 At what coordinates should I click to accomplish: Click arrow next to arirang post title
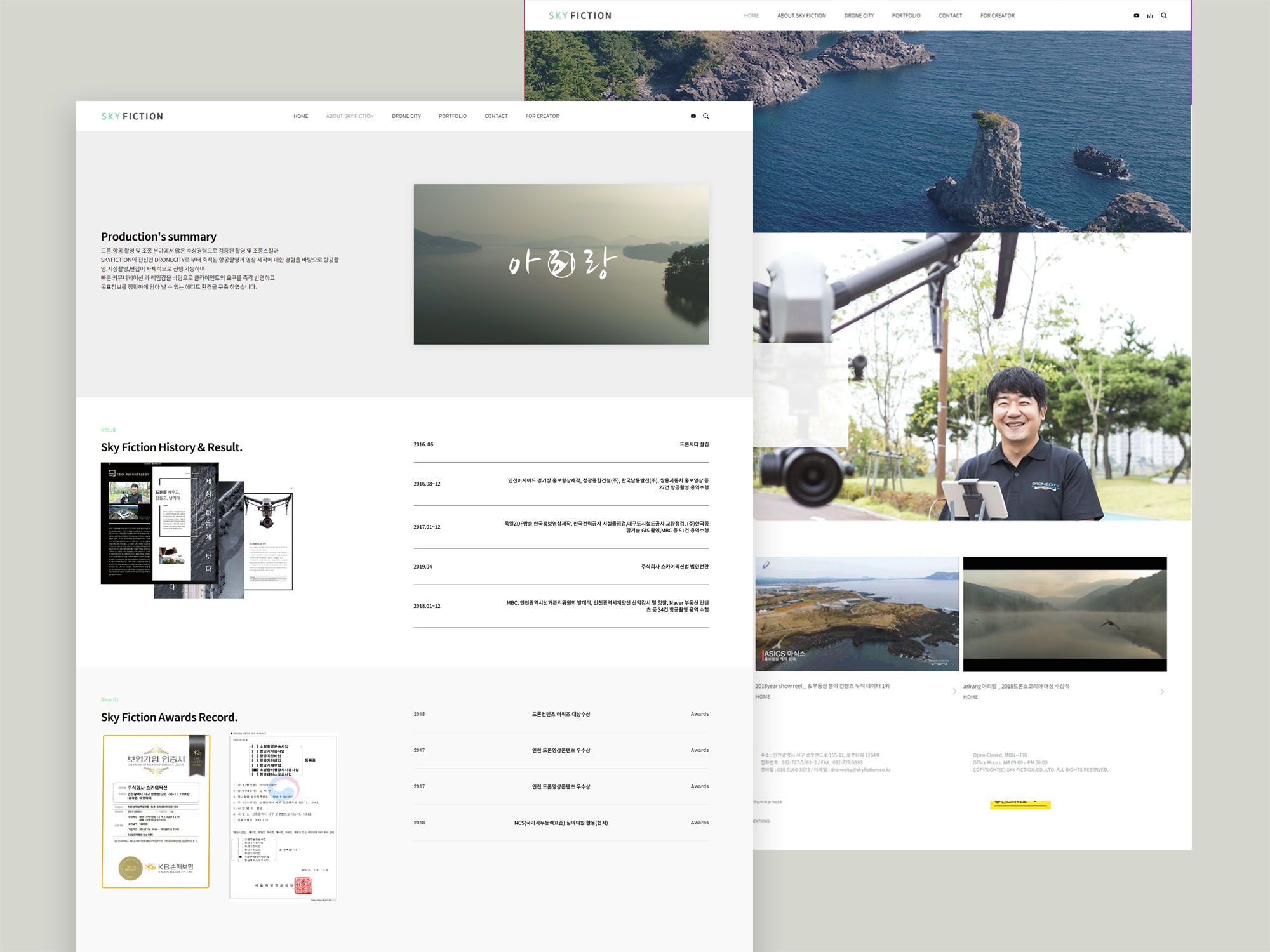(x=1162, y=691)
